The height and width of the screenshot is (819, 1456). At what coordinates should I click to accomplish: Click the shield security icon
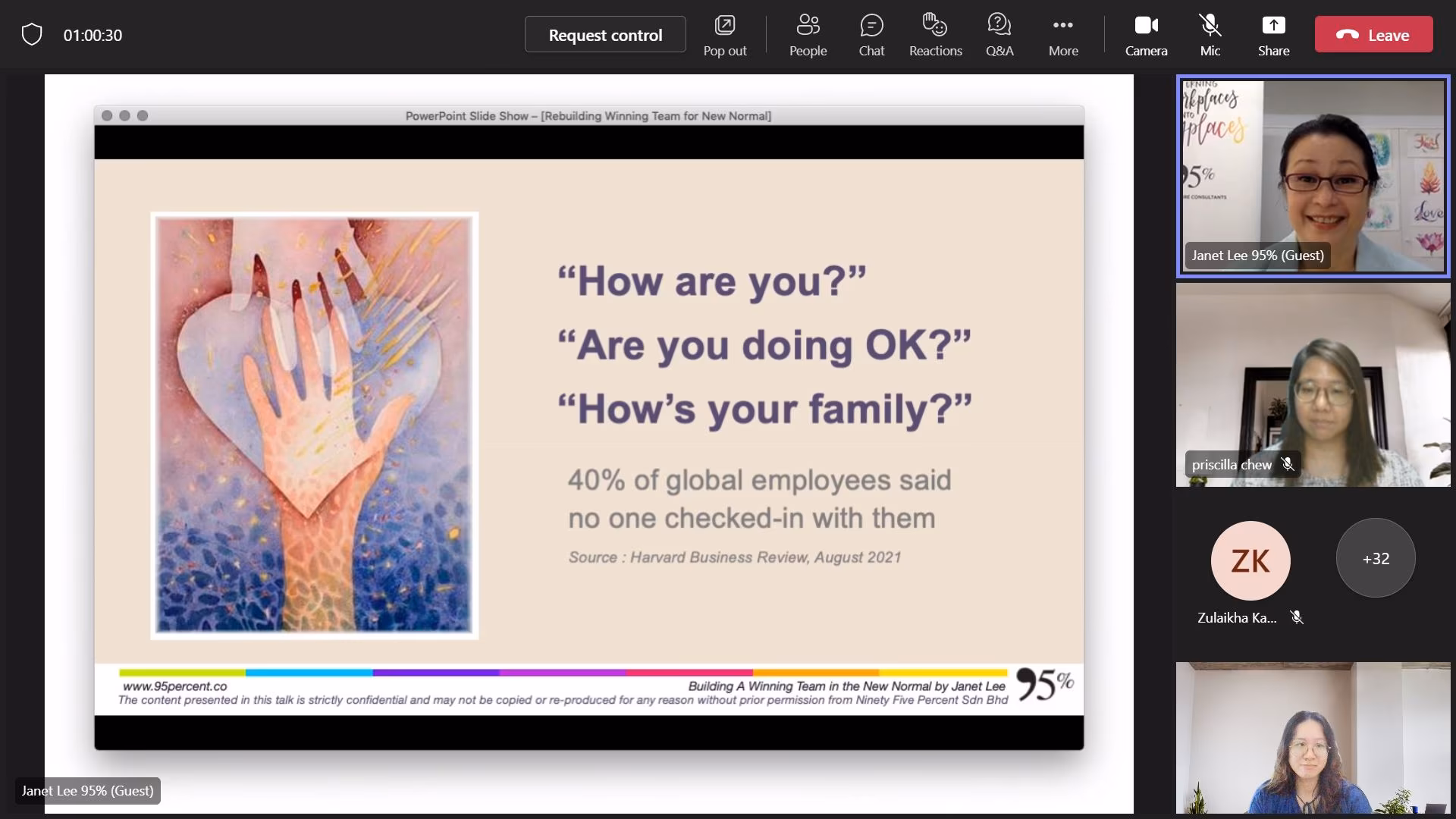coord(32,34)
